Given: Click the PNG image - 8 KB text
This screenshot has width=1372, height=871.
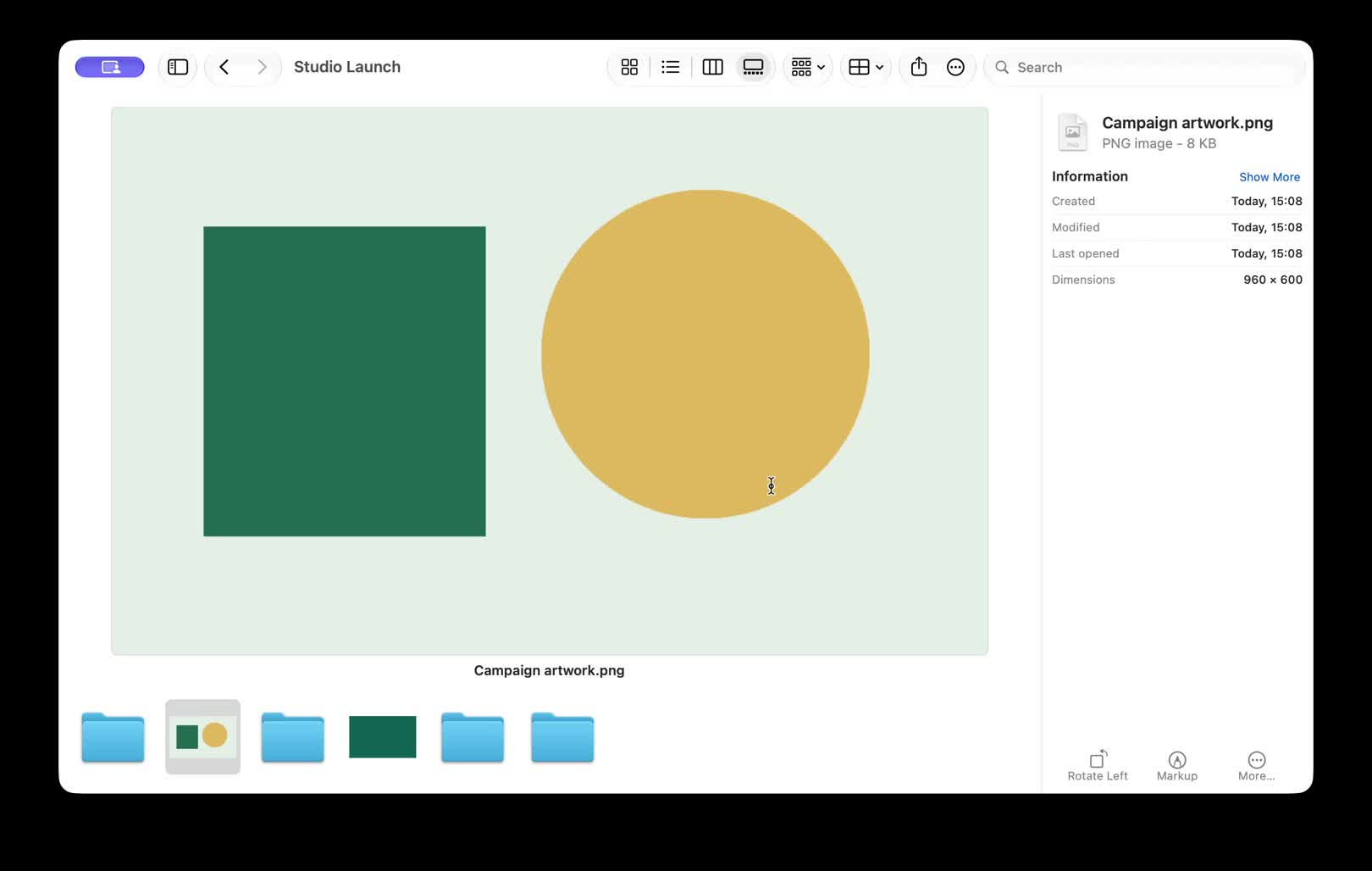Looking at the screenshot, I should tap(1159, 143).
